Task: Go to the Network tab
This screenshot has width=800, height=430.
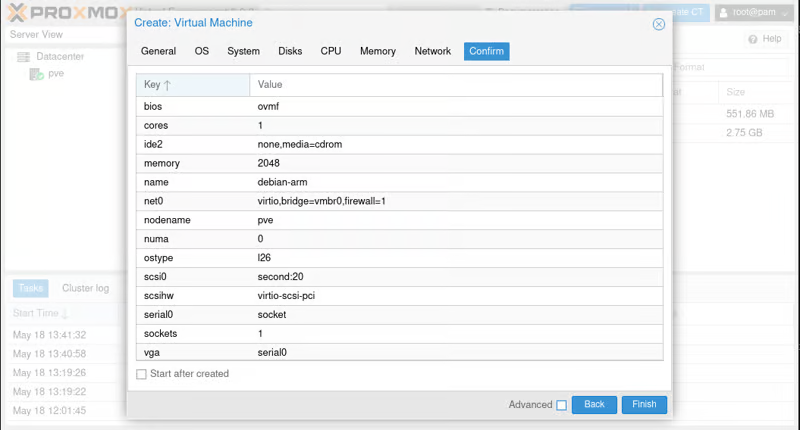Action: point(432,51)
